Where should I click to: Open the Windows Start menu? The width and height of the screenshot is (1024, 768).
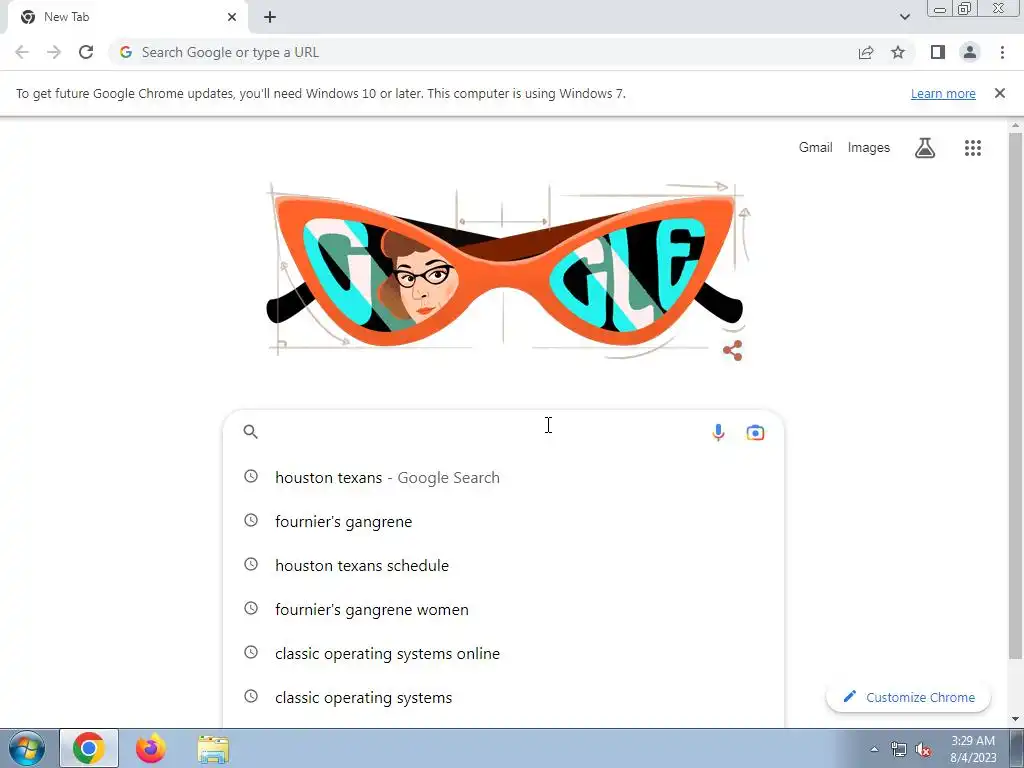[x=27, y=748]
